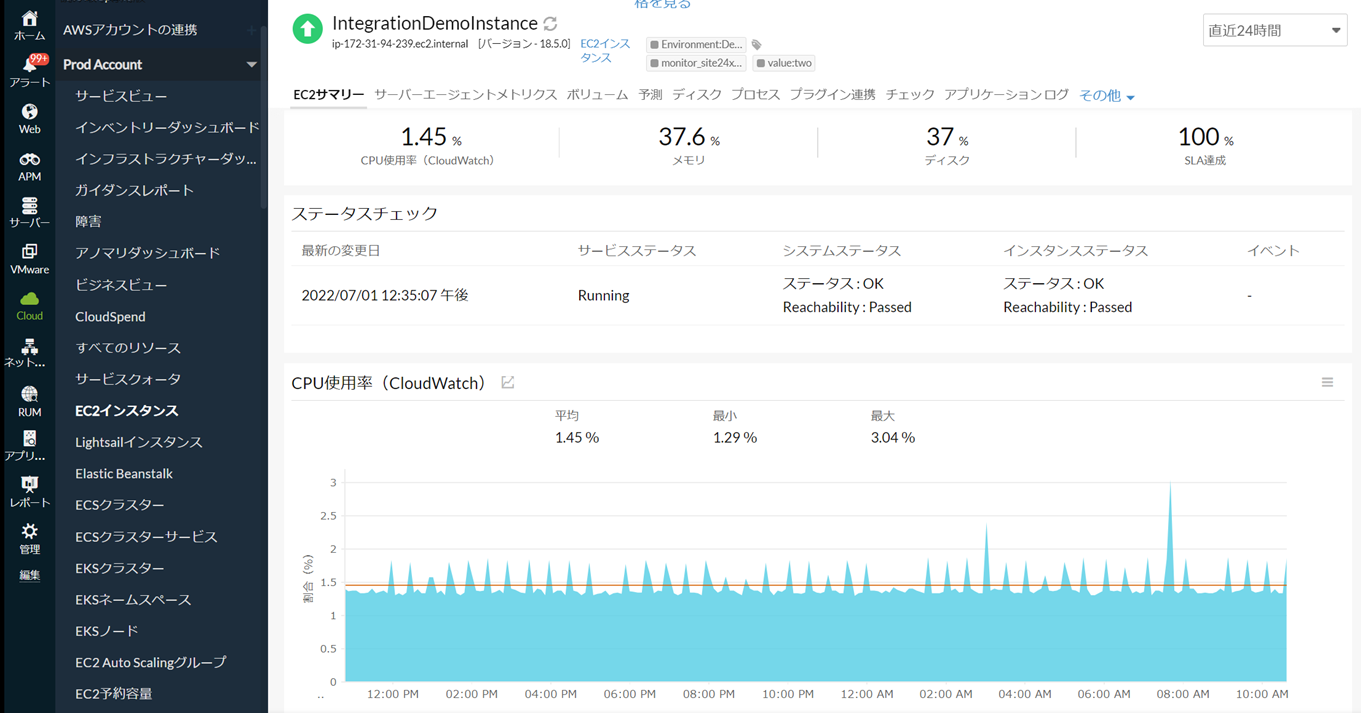
Task: Open the Web globe icon
Action: pyautogui.click(x=29, y=112)
